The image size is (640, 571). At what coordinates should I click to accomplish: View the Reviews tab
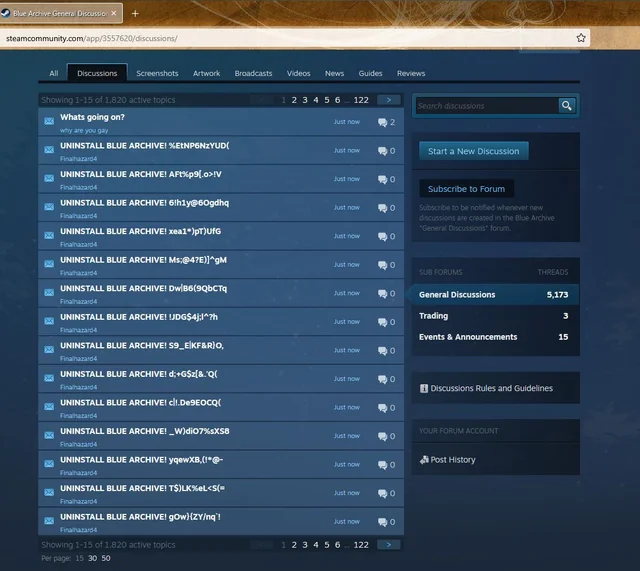point(411,73)
